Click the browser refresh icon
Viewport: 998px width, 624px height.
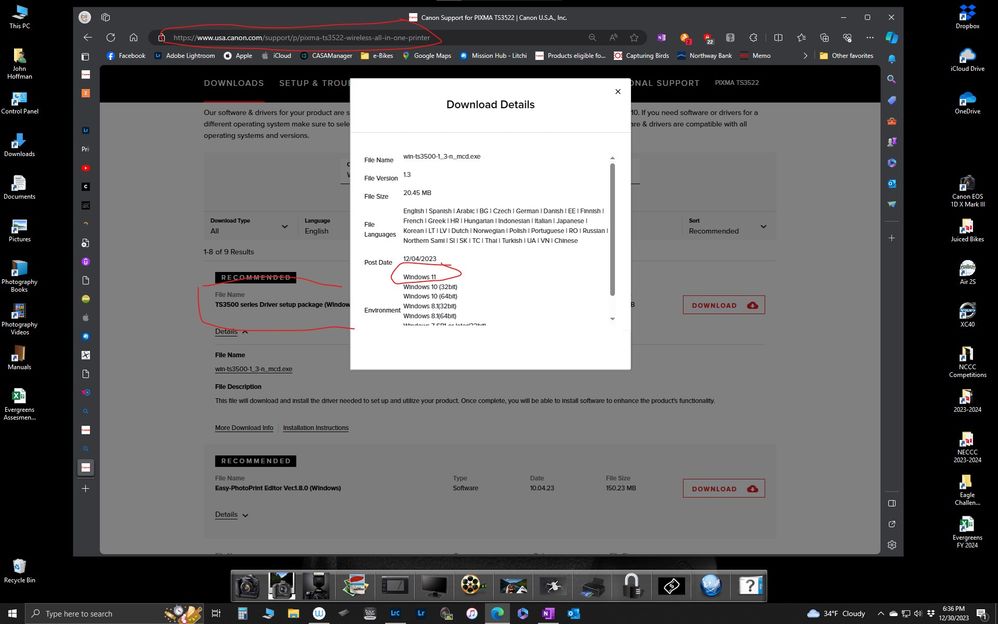pos(110,37)
